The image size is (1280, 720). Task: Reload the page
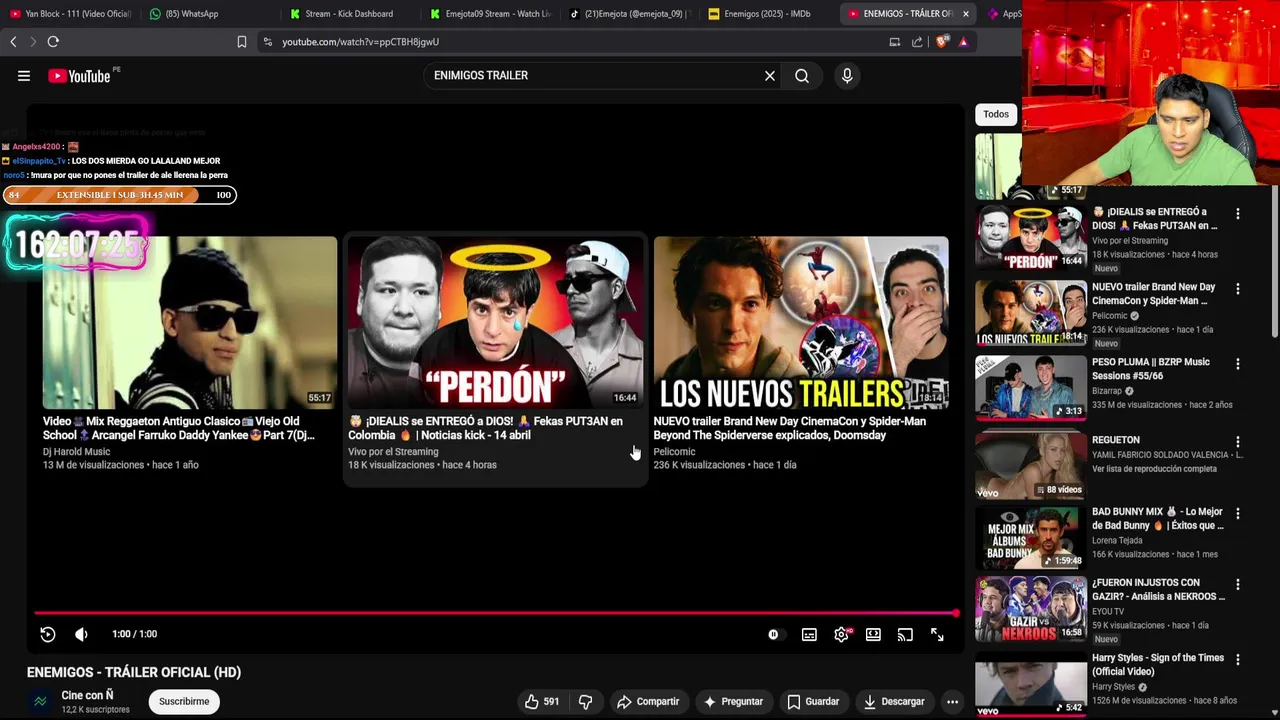click(x=53, y=42)
